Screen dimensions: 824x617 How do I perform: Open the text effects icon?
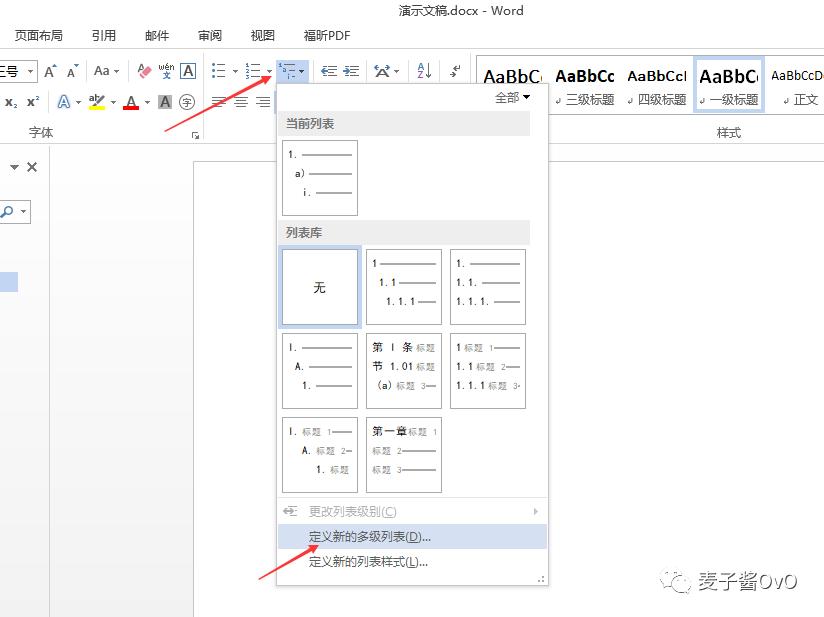64,102
